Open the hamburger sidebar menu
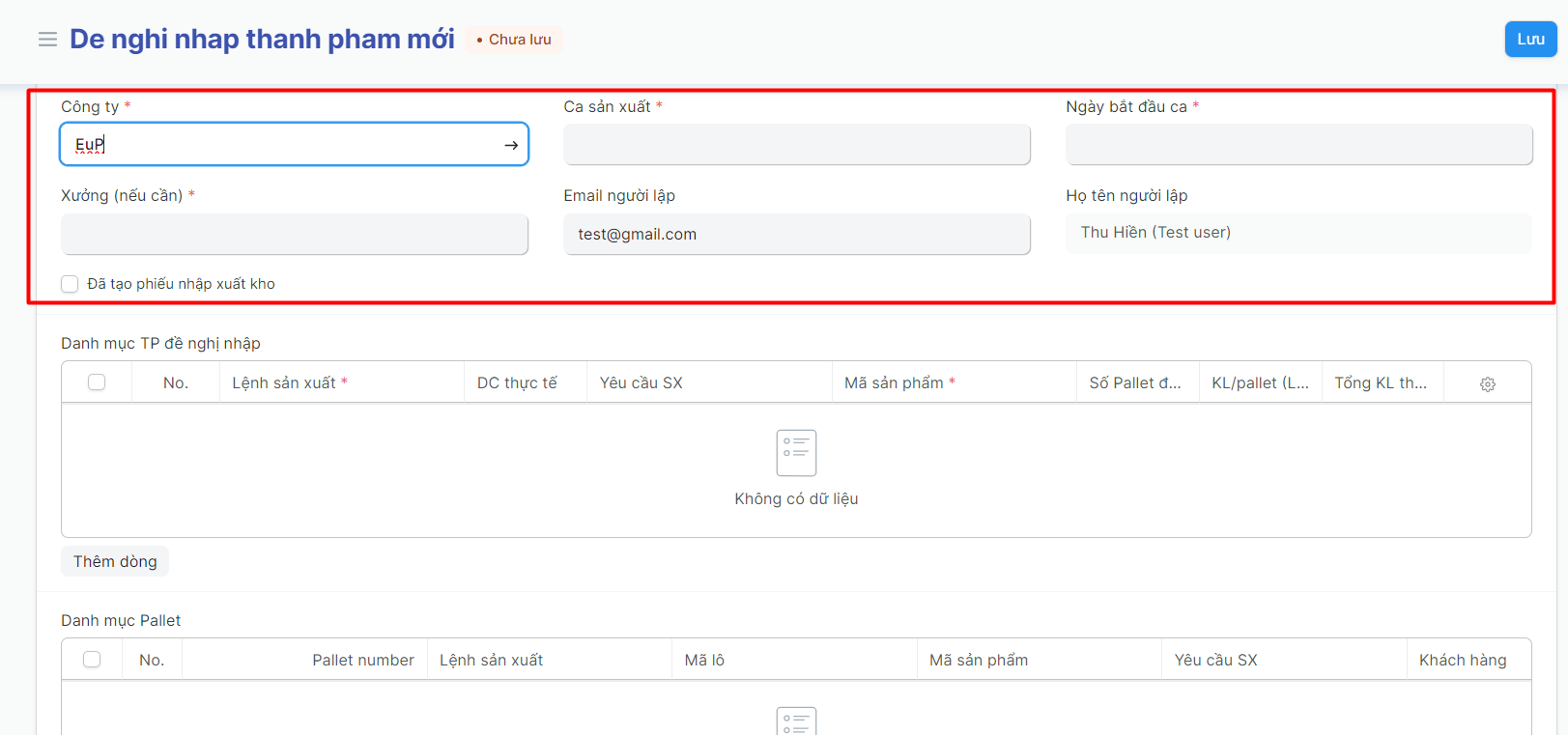1568x735 pixels. 47,40
